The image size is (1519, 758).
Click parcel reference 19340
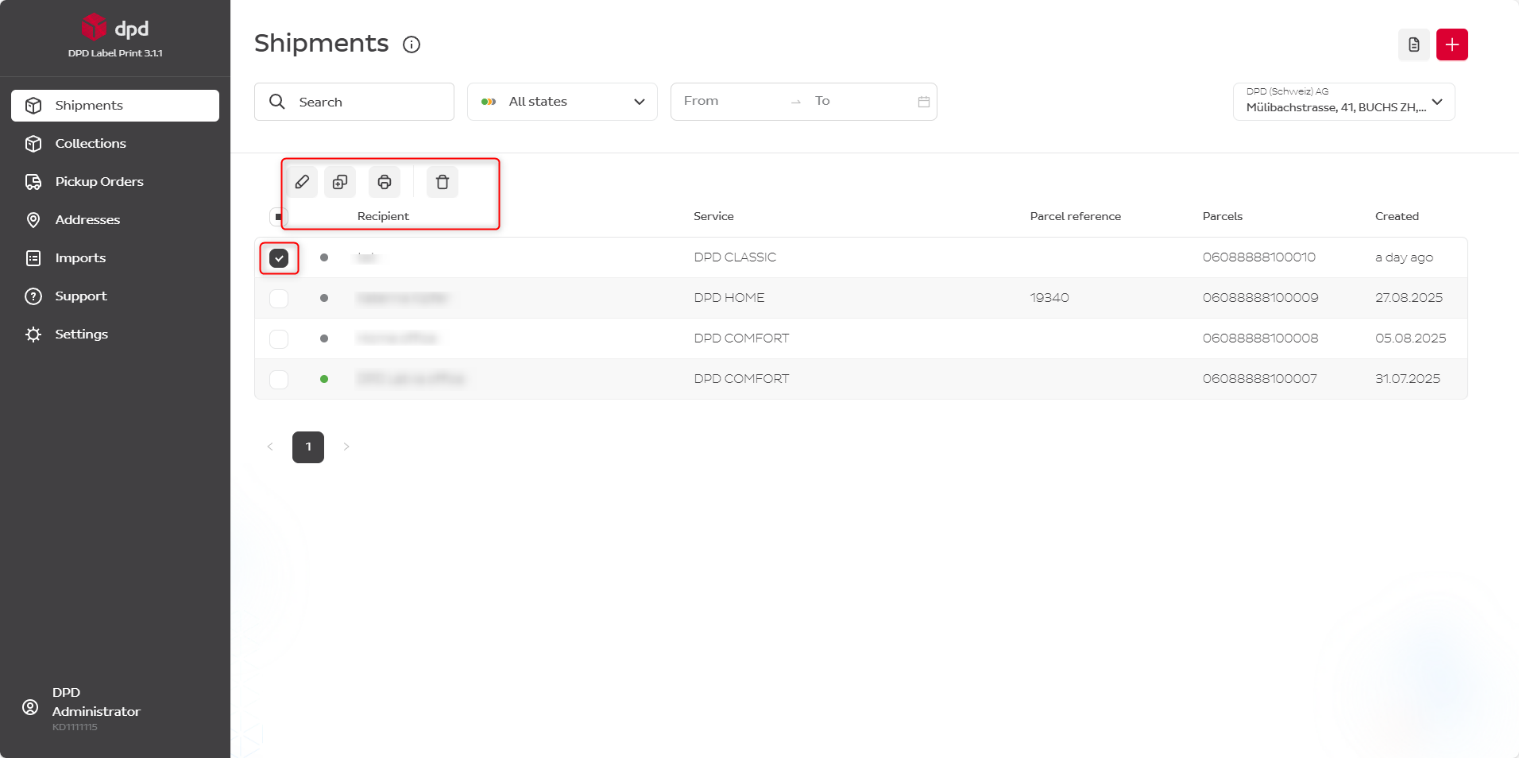[x=1049, y=298]
